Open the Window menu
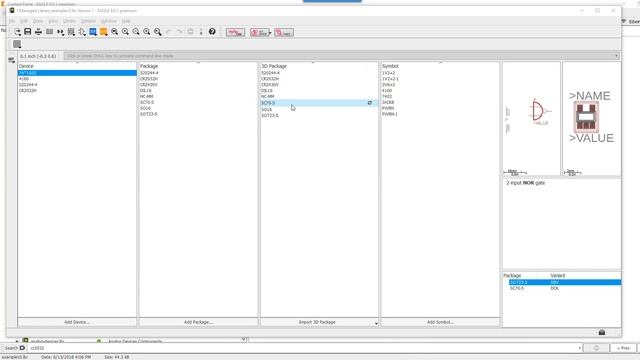640x360 pixels. tap(109, 21)
